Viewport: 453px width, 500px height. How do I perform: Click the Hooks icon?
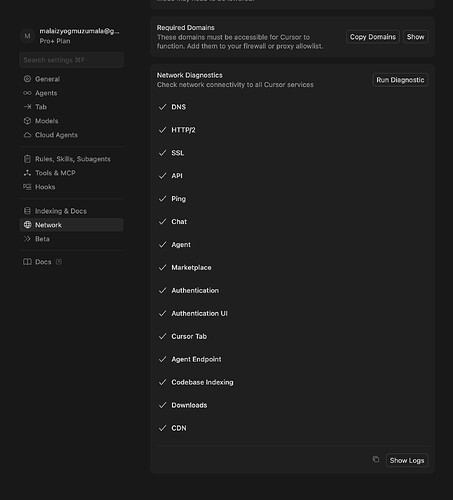pyautogui.click(x=27, y=187)
